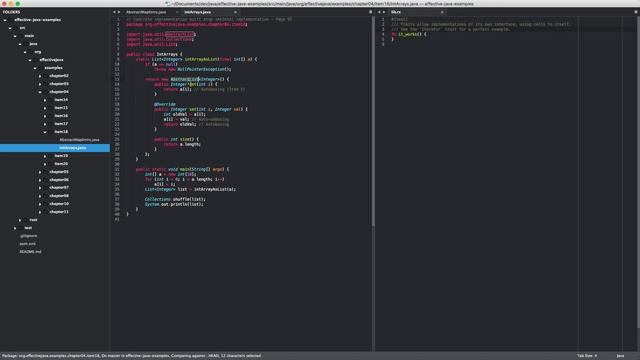
Task: Collapse the item18 folder arrow
Action: click(45, 132)
